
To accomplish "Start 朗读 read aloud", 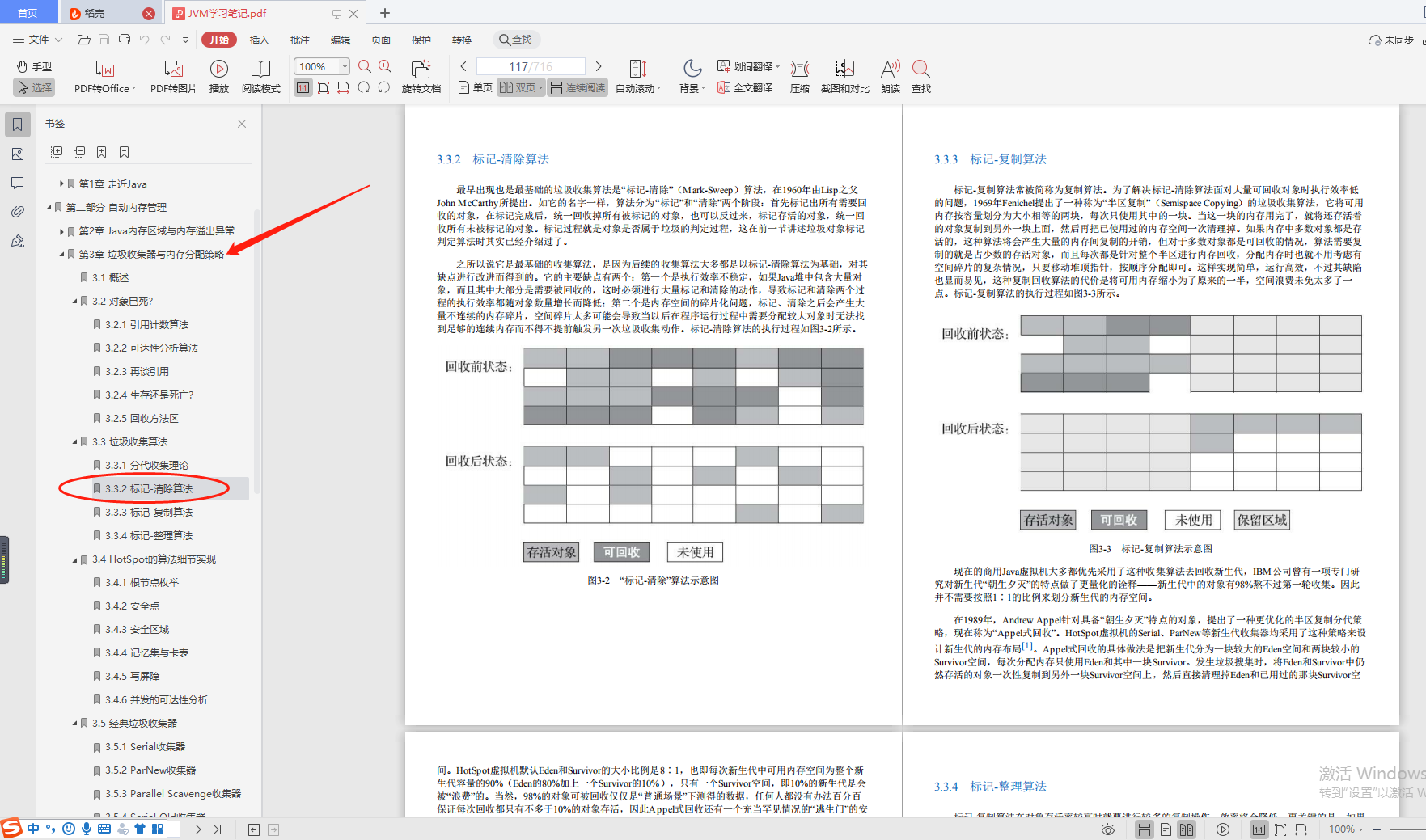I will pyautogui.click(x=891, y=77).
